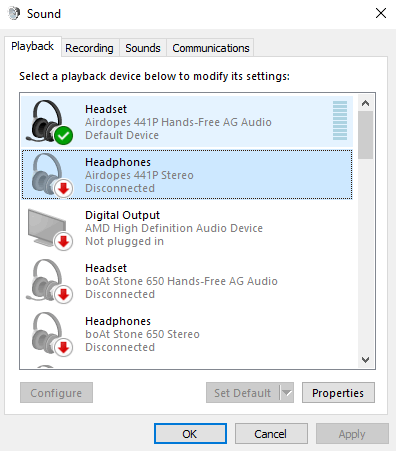Screen dimensions: 396x451
Task: Click the boAt Stone 650 Stereo headphones icon
Action: tap(51, 334)
